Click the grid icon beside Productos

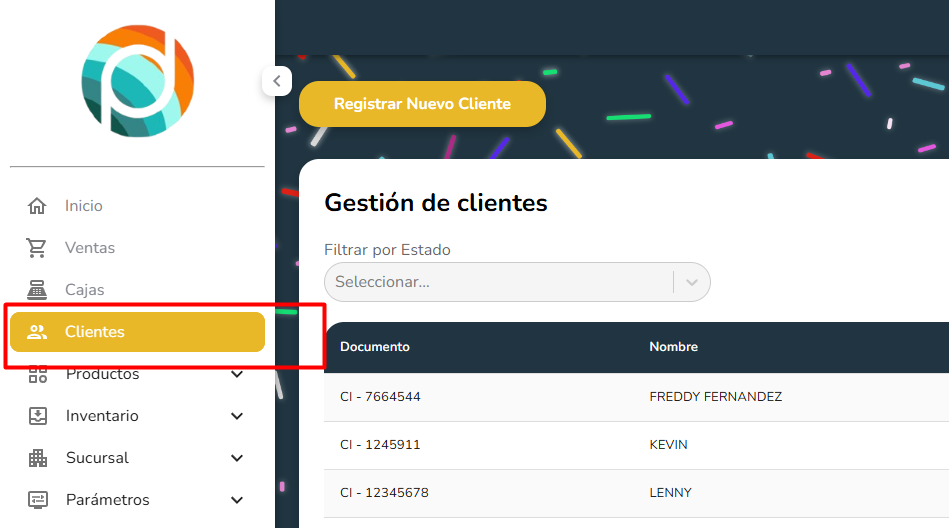[37, 375]
